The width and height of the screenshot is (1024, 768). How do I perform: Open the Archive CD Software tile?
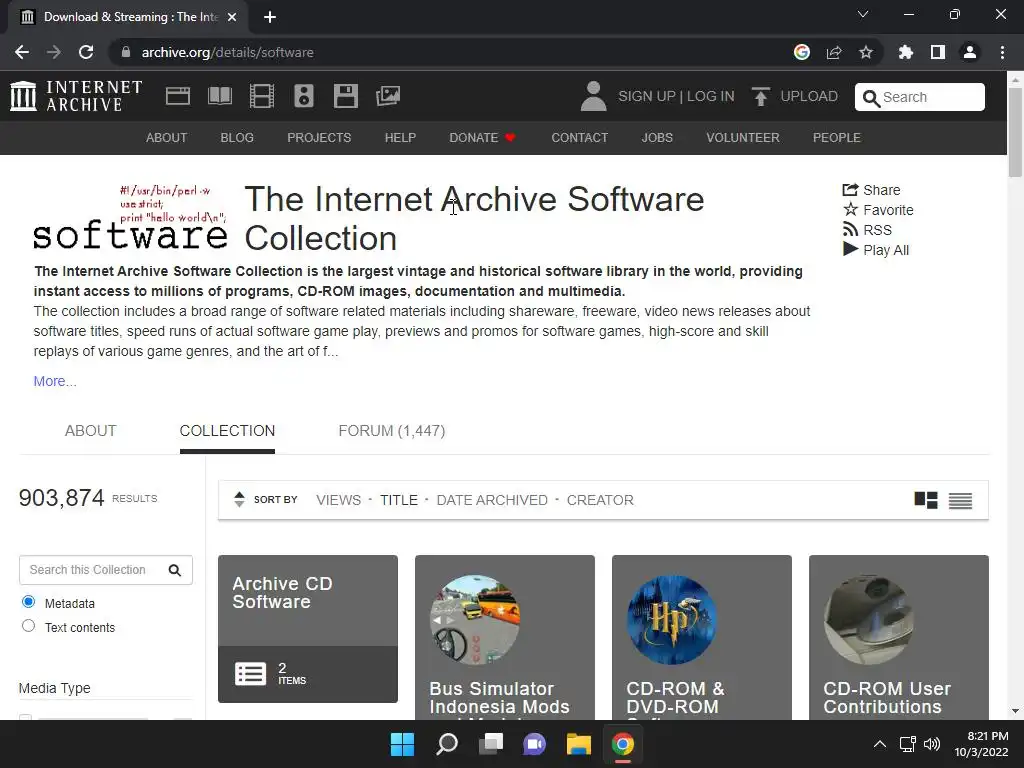coord(308,628)
